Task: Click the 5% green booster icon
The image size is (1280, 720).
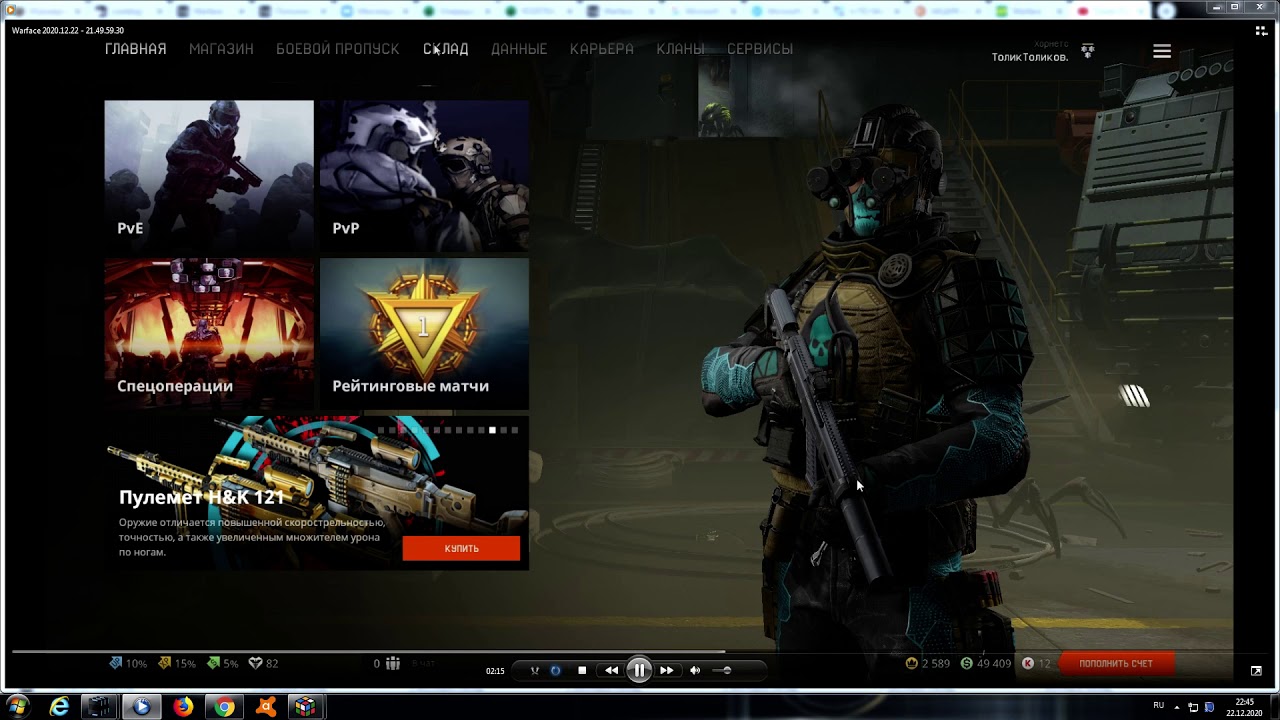Action: 212,663
